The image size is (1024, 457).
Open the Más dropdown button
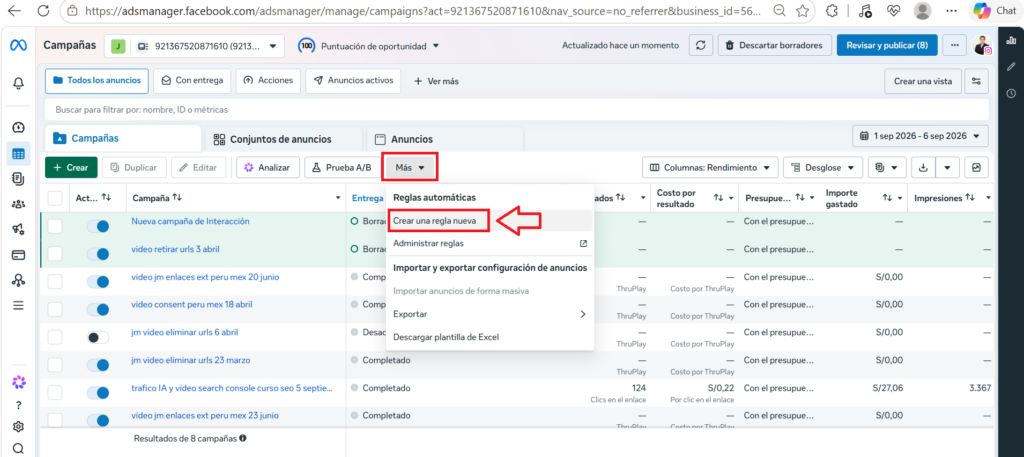[409, 168]
